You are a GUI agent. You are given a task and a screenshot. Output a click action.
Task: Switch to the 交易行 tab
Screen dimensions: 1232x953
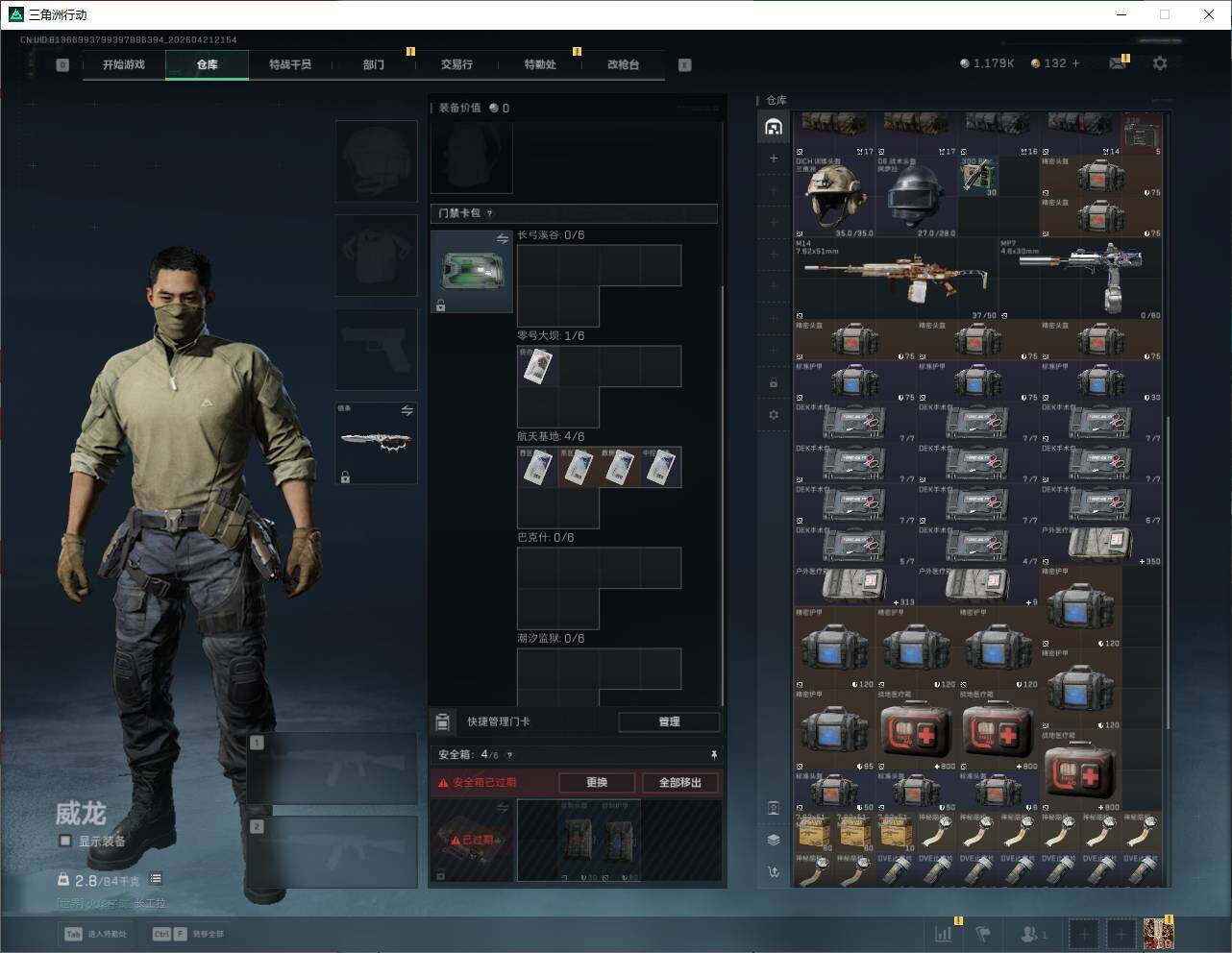456,64
